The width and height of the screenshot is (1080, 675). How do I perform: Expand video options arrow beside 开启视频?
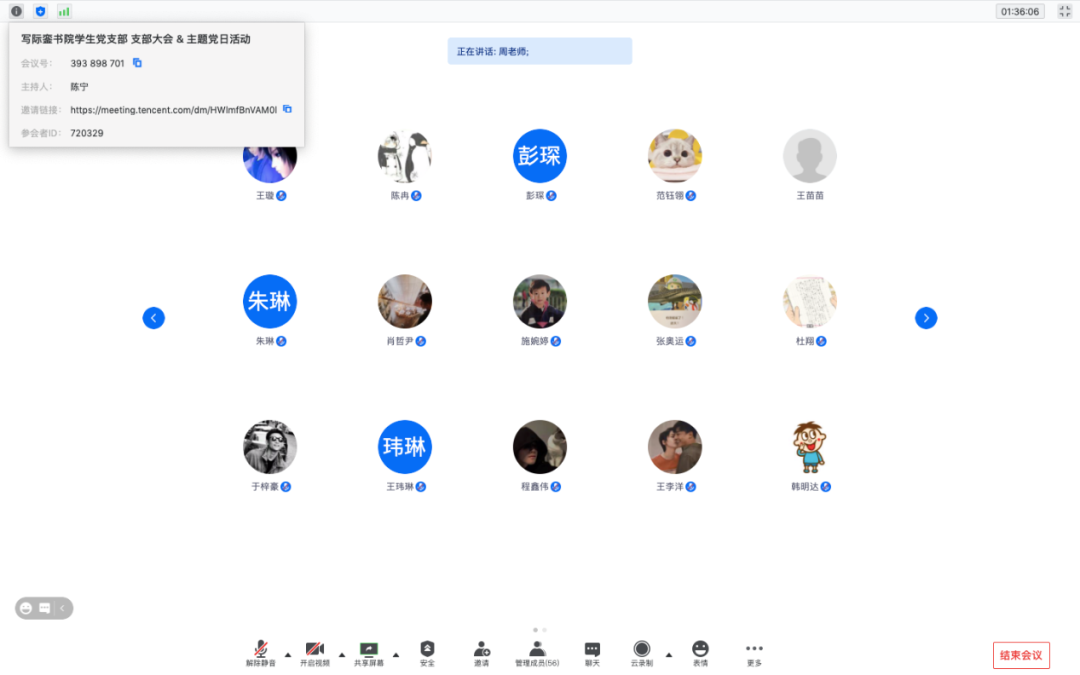(x=342, y=655)
